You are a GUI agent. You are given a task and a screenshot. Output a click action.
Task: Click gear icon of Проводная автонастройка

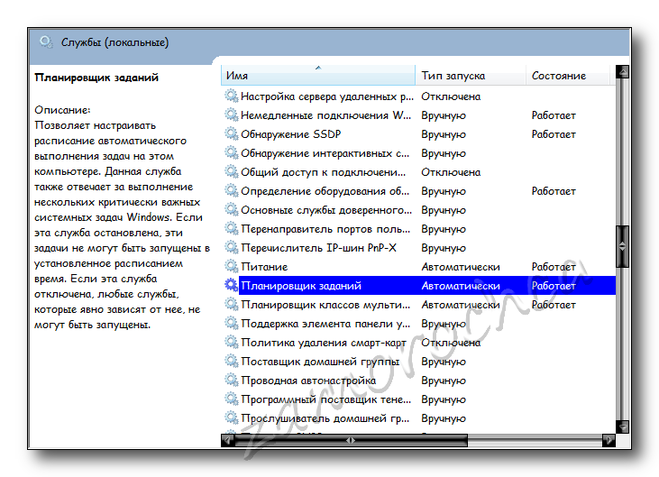[232, 380]
